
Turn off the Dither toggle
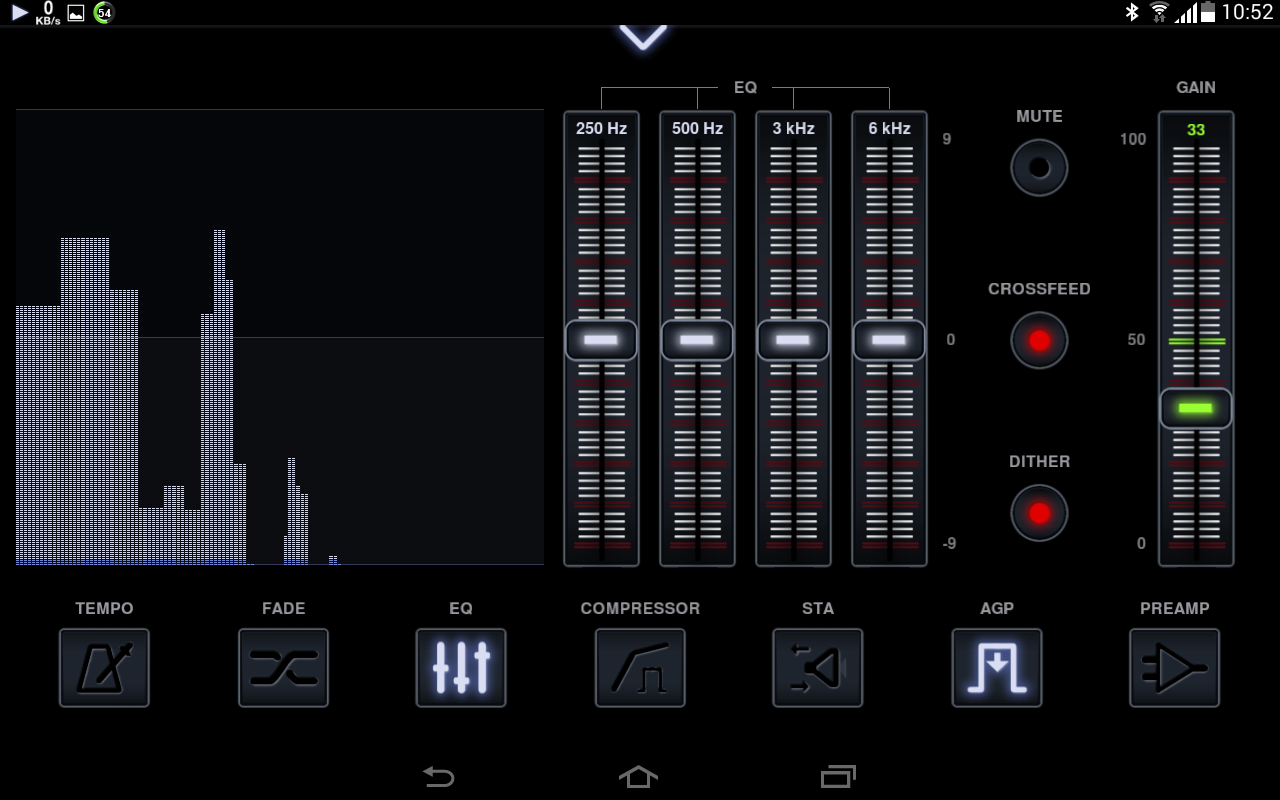pos(1039,513)
